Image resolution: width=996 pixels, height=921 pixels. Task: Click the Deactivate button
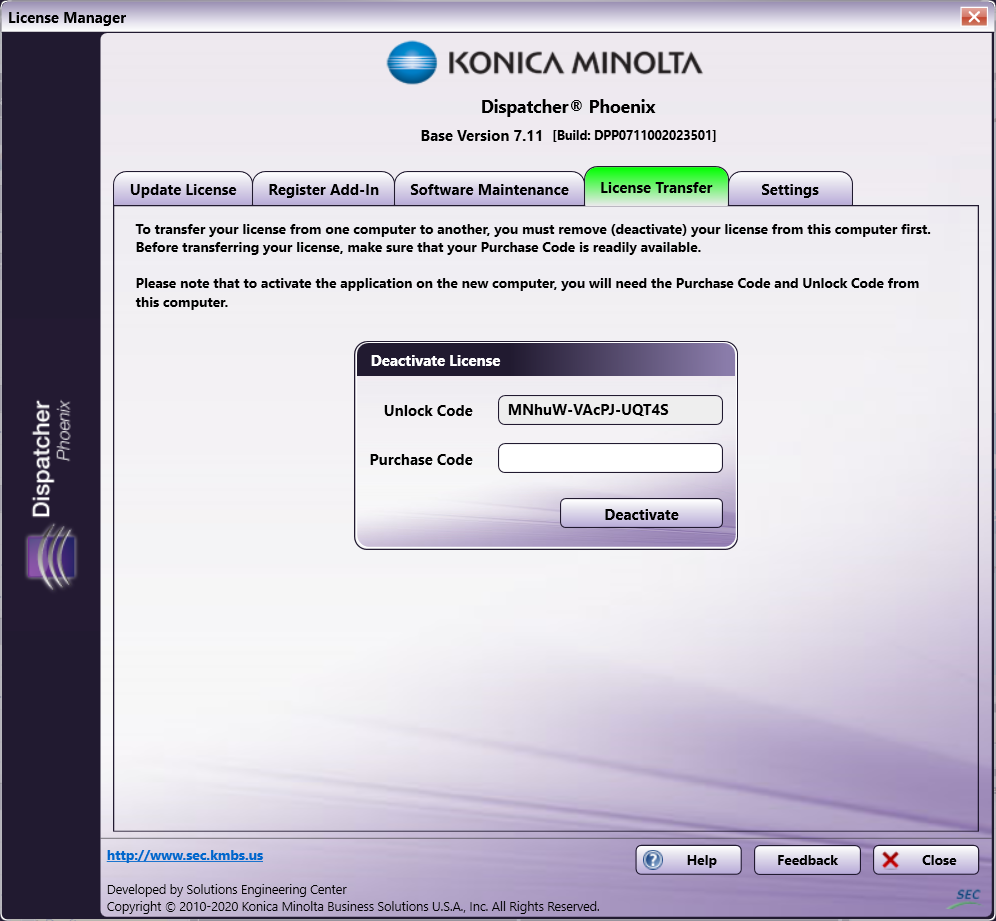coord(641,513)
